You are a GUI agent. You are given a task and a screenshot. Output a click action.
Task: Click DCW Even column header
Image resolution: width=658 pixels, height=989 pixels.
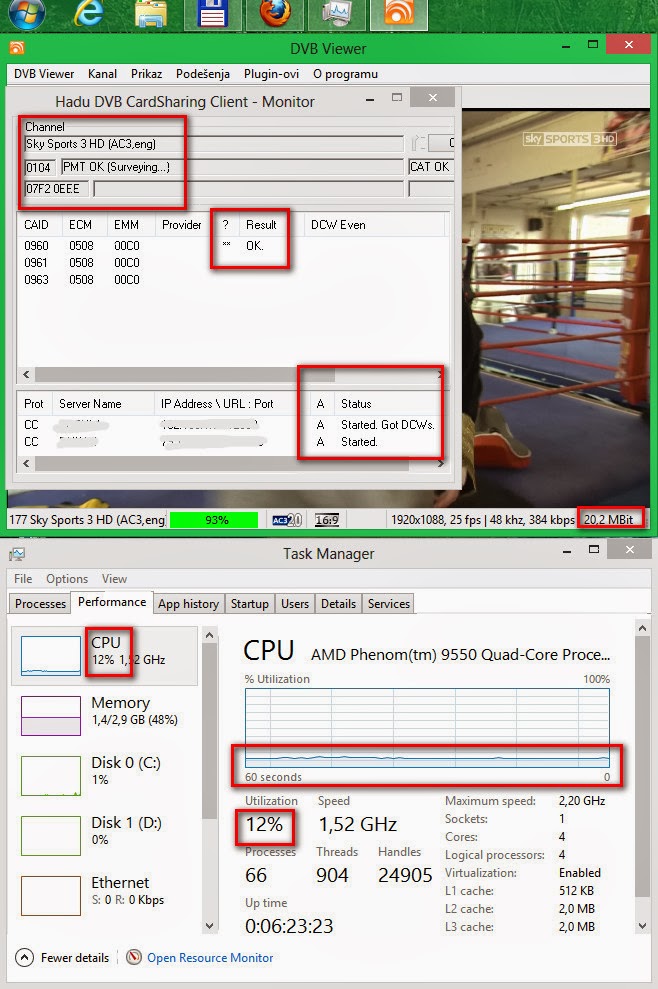pos(338,225)
